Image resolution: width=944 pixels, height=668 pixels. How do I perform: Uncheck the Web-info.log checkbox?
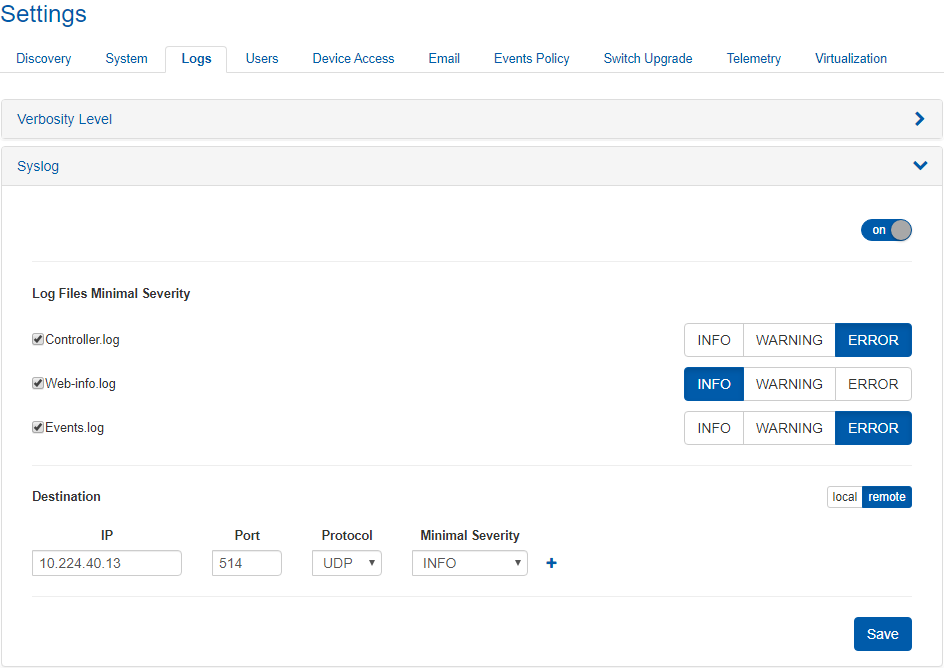[x=38, y=384]
